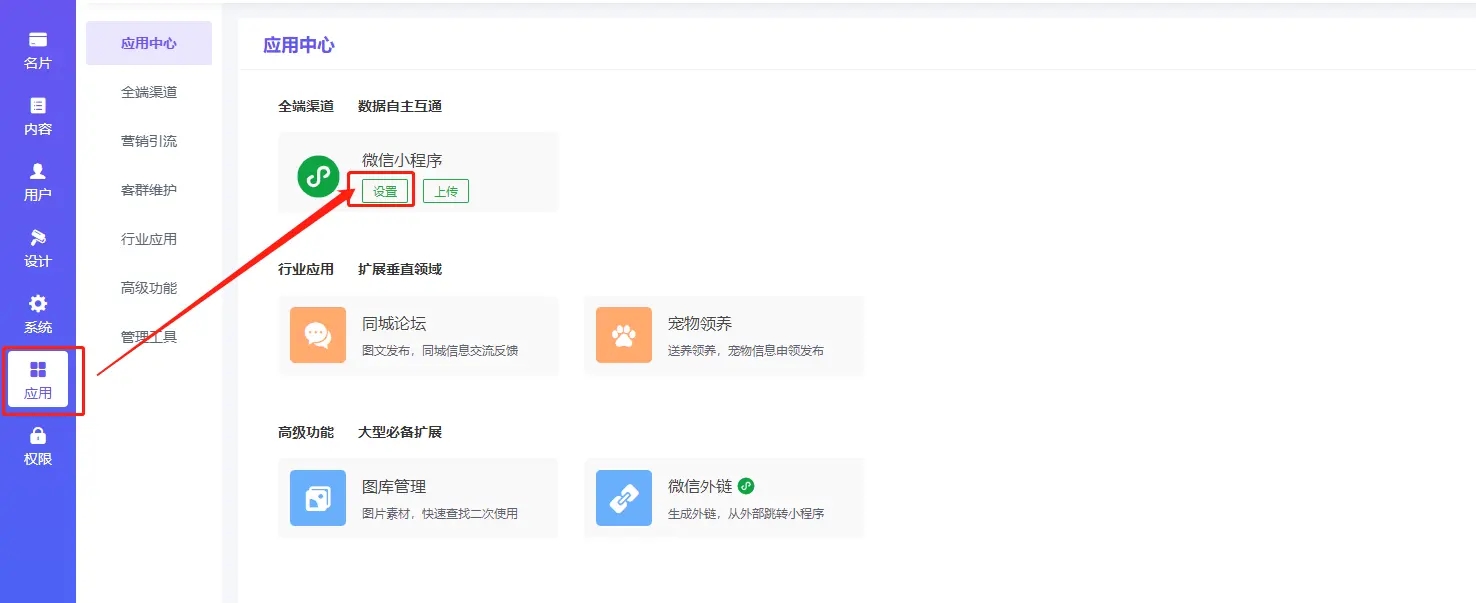This screenshot has height=603, width=1476.
Task: Click the green 微信小程序 logo icon
Action: click(318, 176)
